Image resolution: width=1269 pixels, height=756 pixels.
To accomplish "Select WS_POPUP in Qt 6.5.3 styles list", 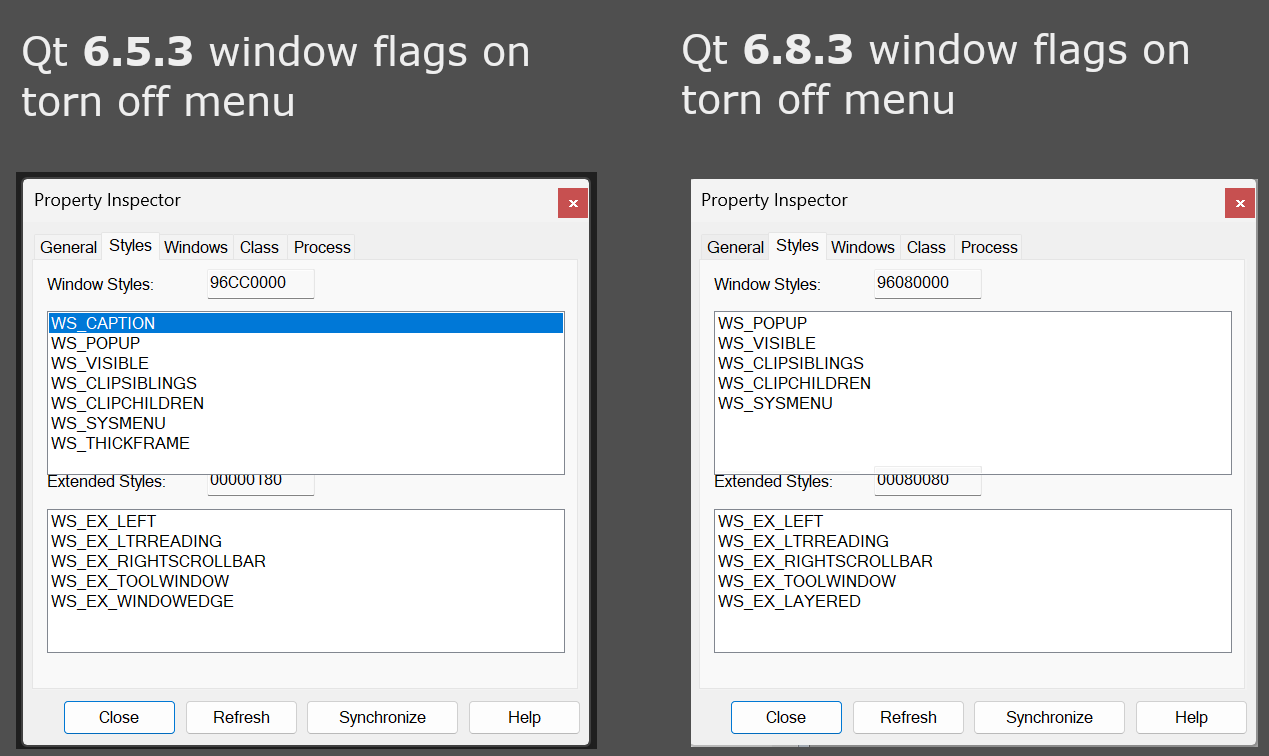I will (306, 343).
